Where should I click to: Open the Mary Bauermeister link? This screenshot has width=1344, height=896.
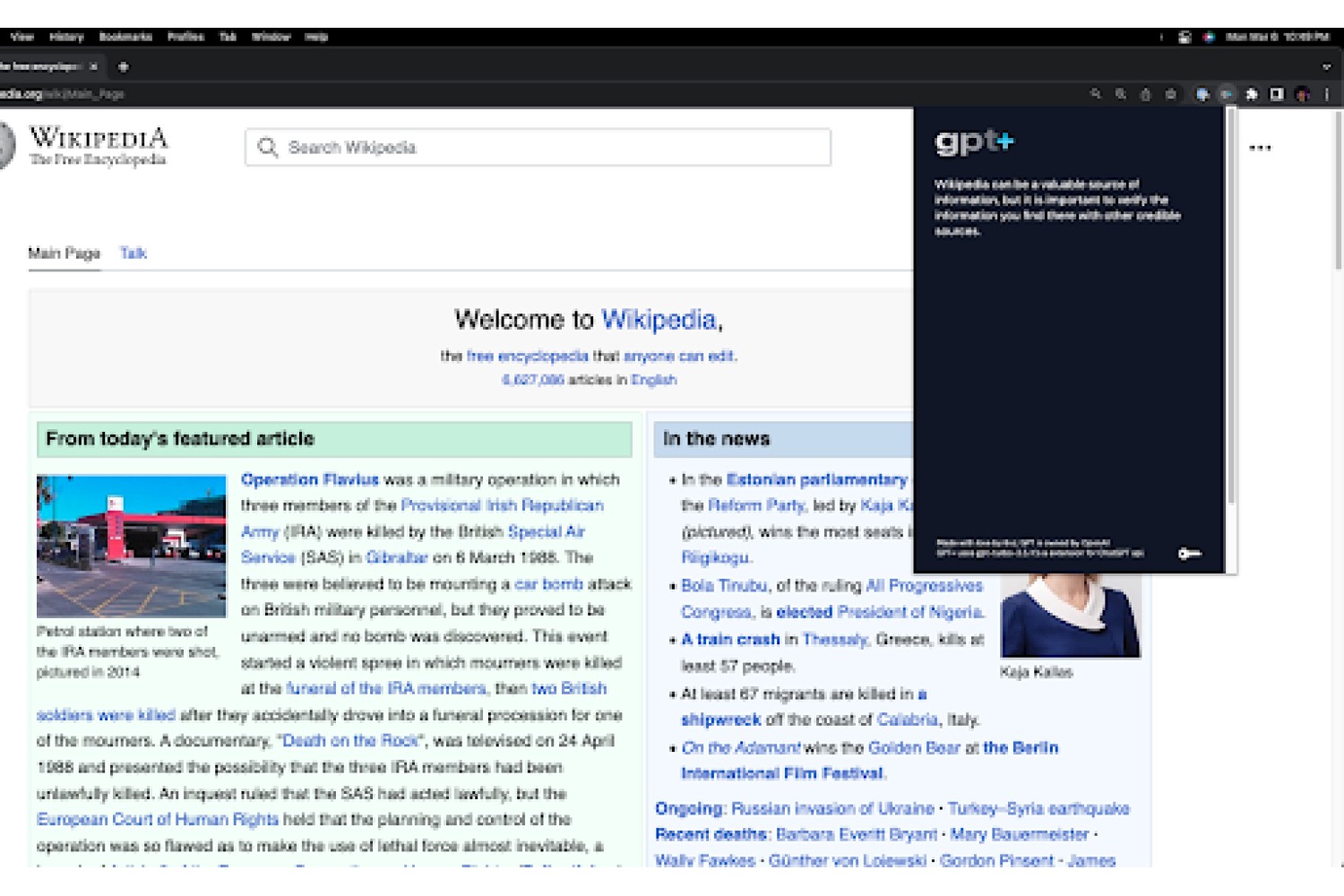tap(1019, 835)
